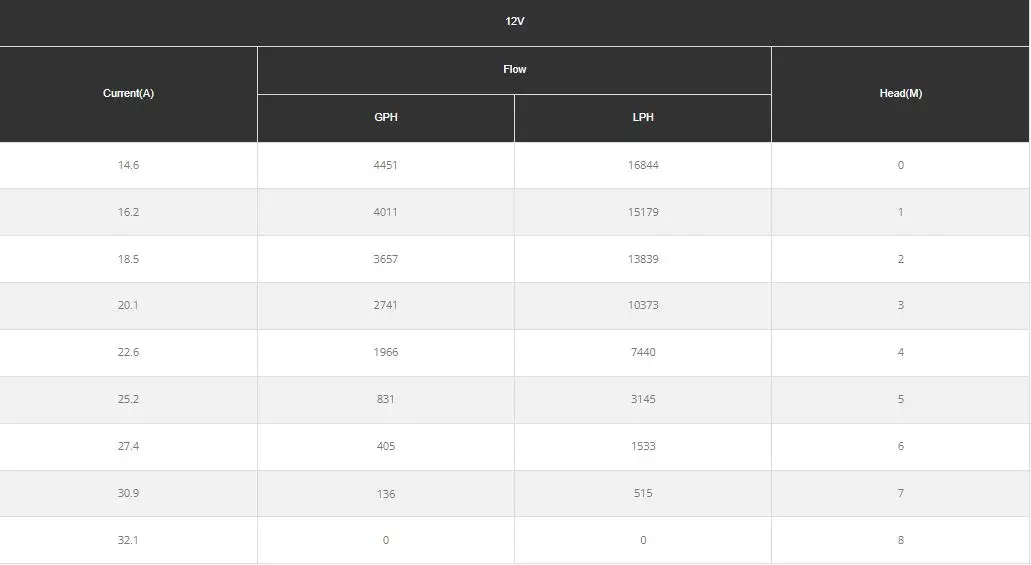Click the 15179 LPH cell
Image resolution: width=1031 pixels, height=565 pixels.
click(643, 212)
